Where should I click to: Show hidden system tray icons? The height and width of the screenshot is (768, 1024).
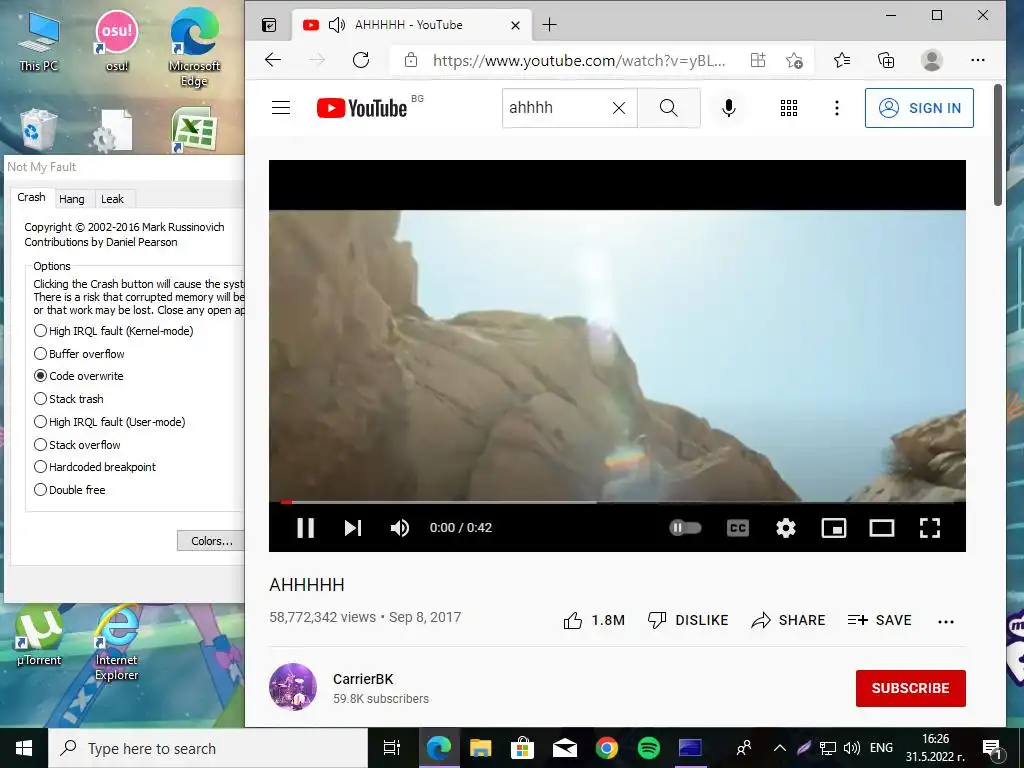(x=780, y=748)
